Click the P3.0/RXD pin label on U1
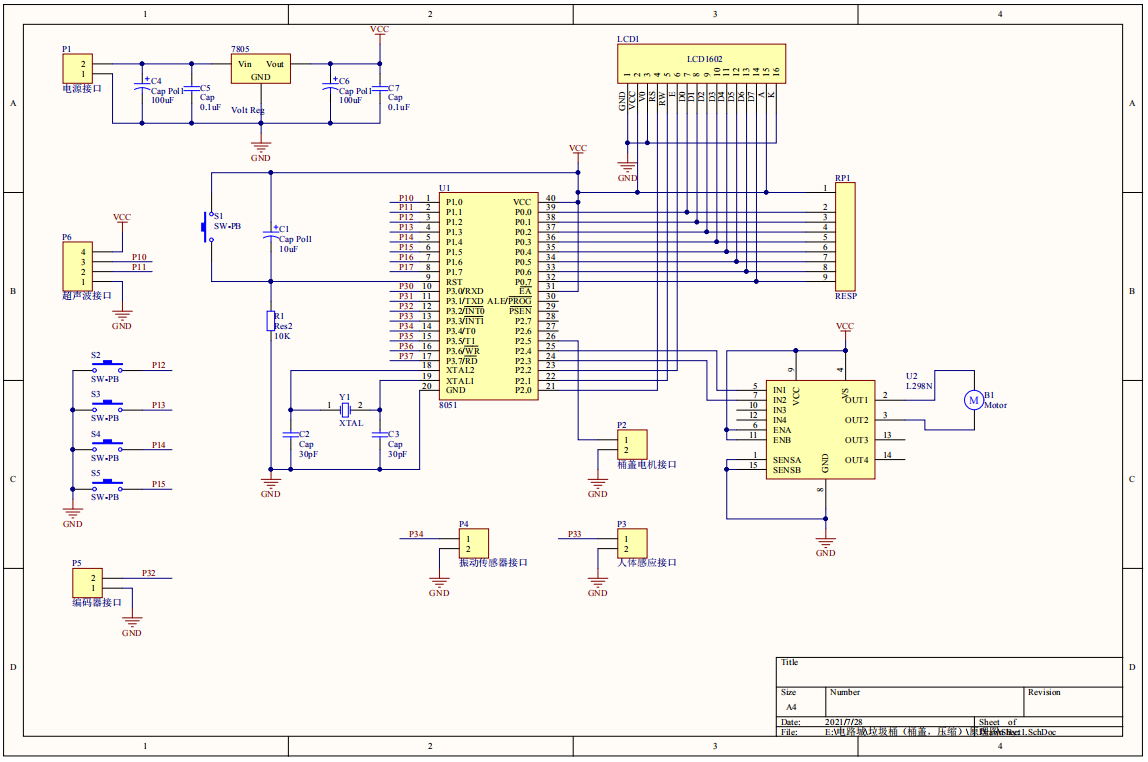 point(465,291)
